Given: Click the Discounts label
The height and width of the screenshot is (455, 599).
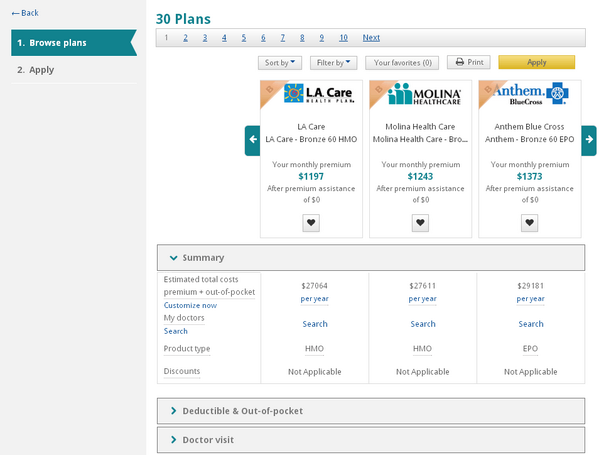Looking at the screenshot, I should (x=182, y=371).
